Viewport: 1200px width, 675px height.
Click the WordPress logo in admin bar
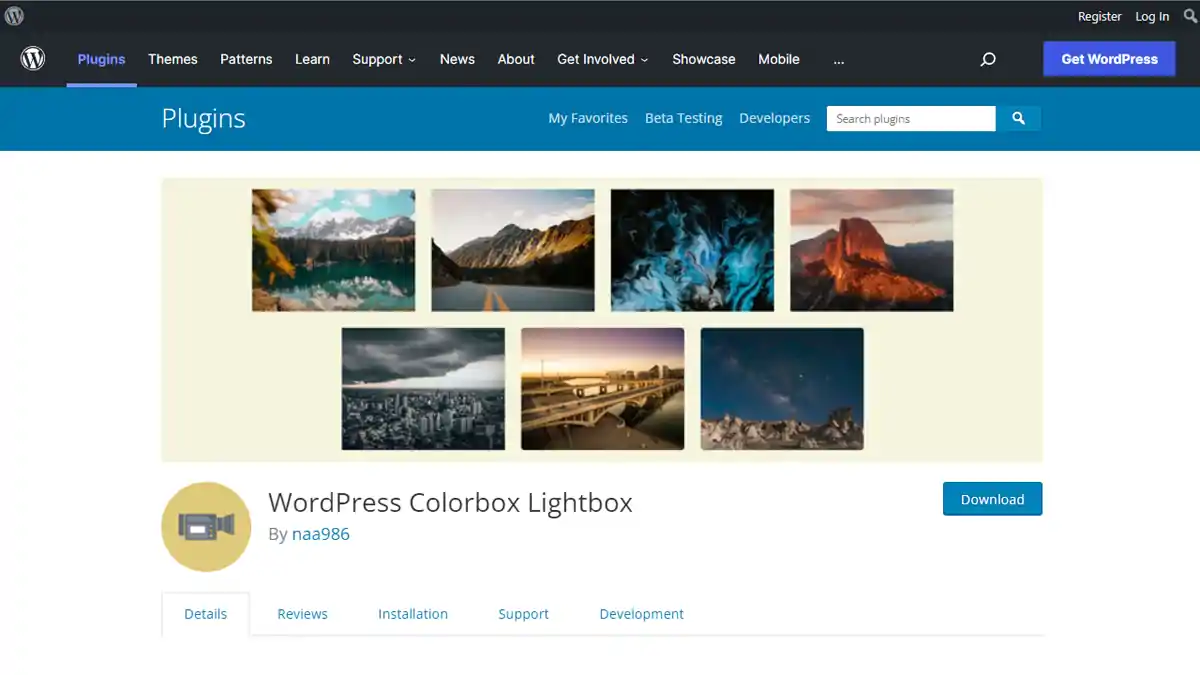14,16
